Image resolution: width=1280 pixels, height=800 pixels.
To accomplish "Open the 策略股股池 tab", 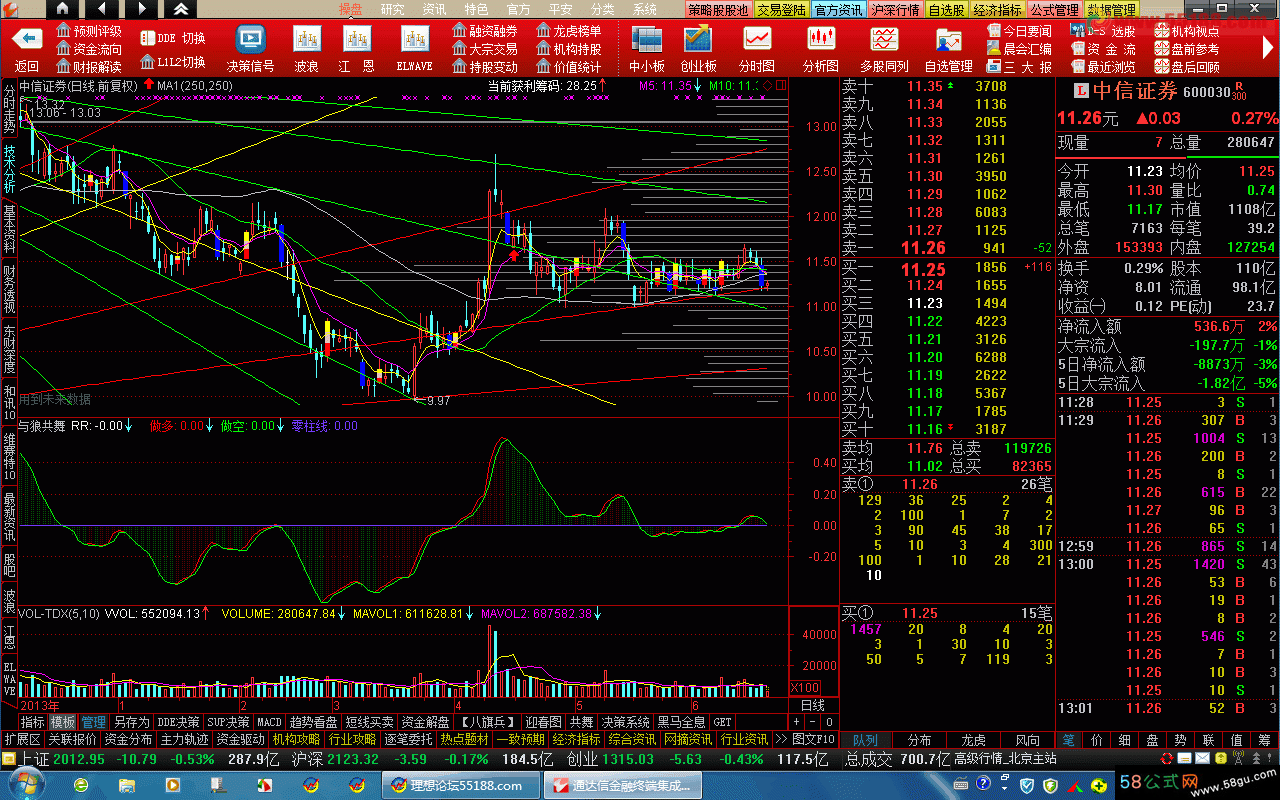I will click(718, 10).
